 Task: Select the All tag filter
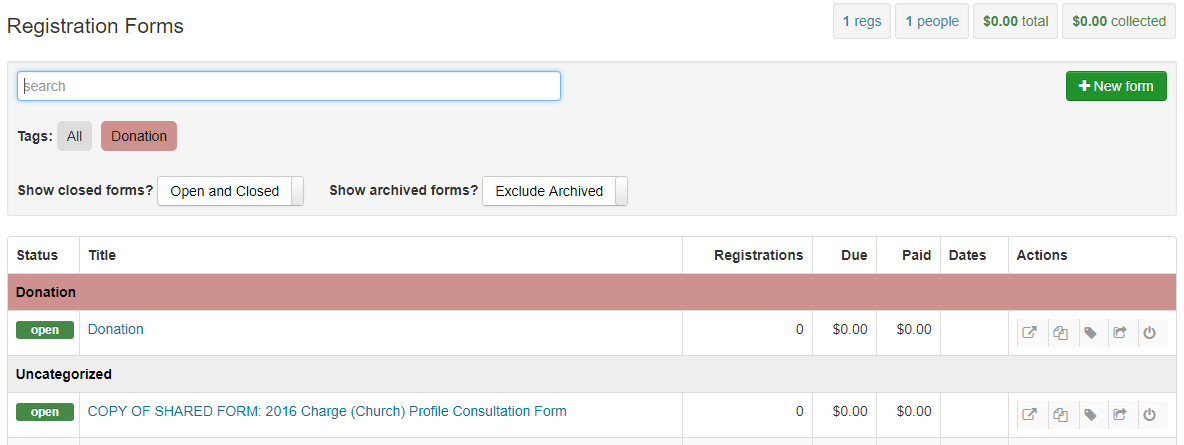[74, 136]
